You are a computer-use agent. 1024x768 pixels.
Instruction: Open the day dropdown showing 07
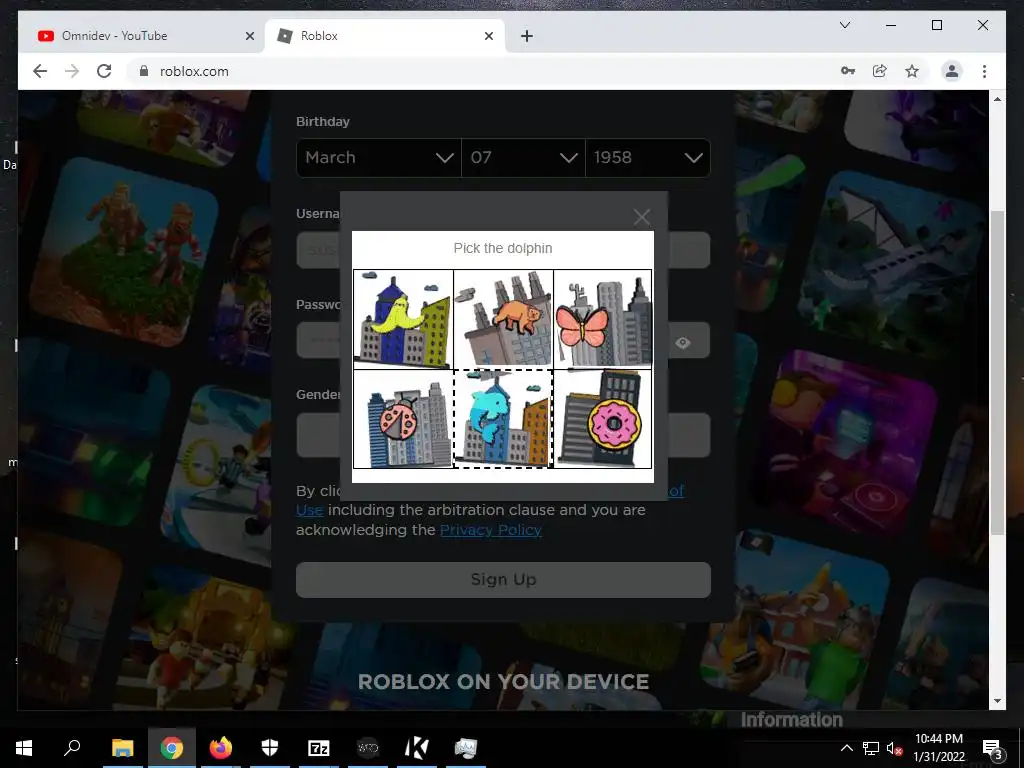523,157
